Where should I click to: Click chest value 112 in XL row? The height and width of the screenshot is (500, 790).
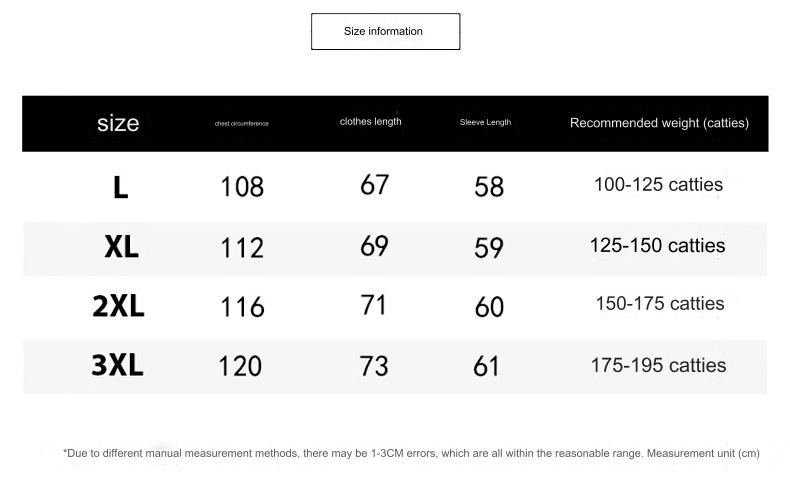pos(242,247)
